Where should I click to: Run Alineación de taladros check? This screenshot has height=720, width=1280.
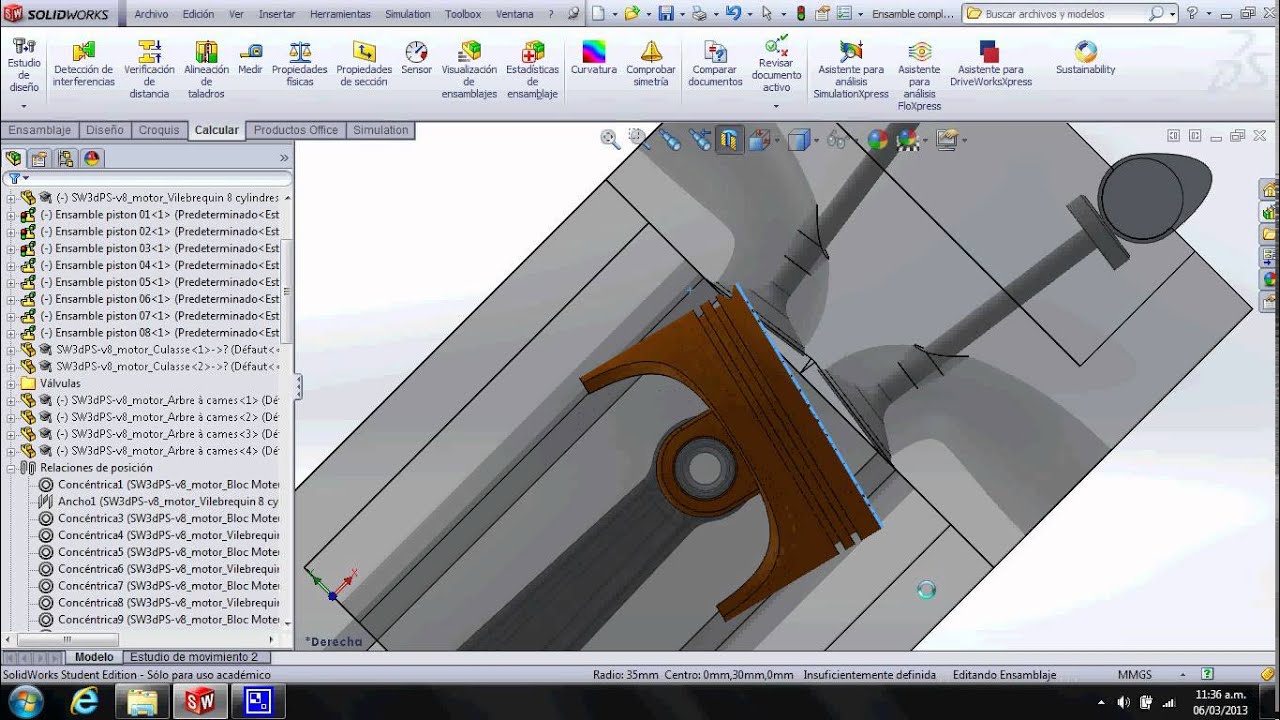(206, 70)
